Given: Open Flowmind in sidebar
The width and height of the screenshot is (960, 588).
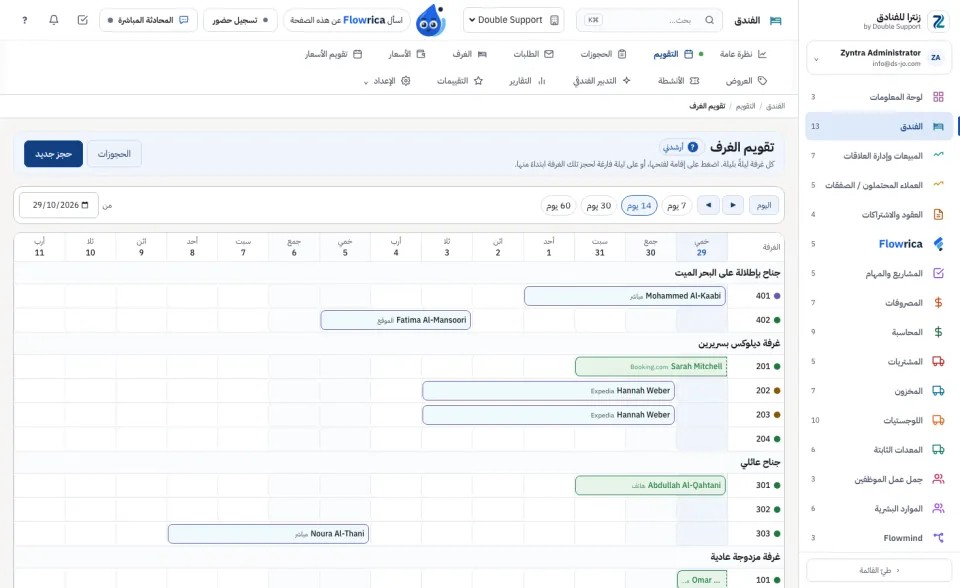Looking at the screenshot, I should [879, 538].
